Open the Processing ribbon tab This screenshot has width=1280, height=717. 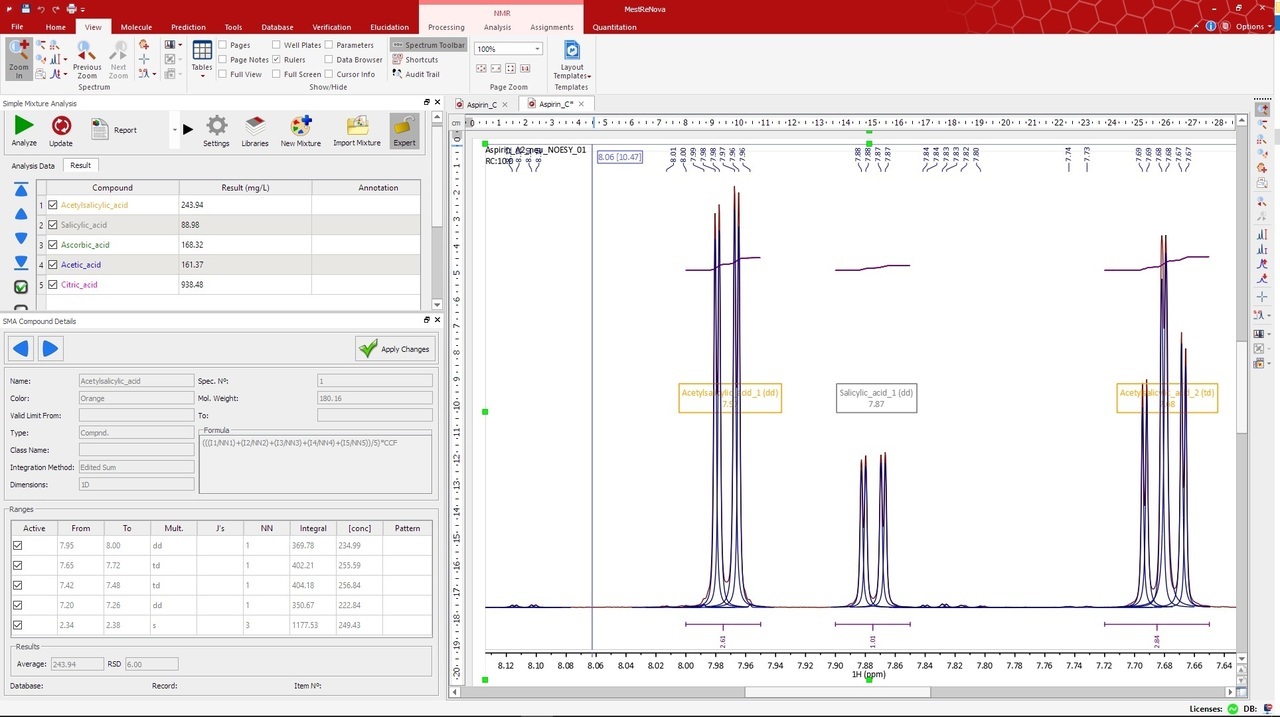[x=446, y=27]
